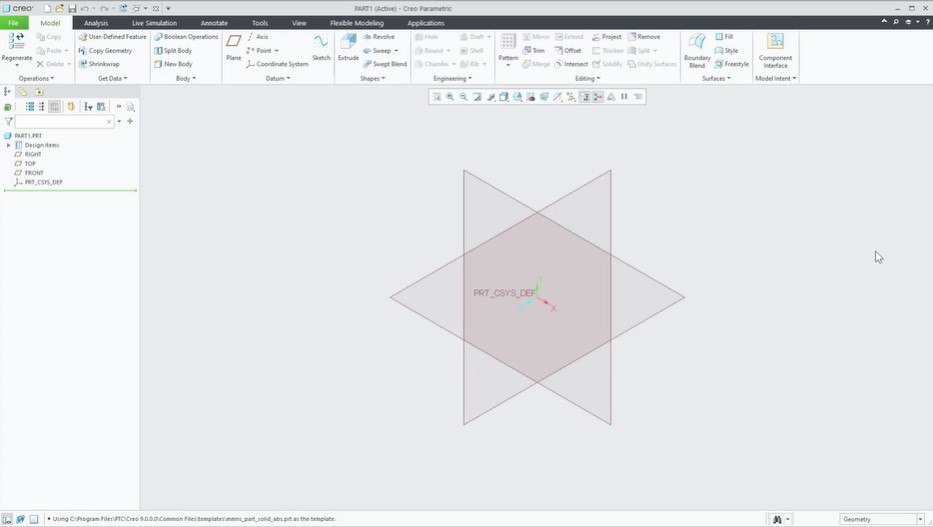Screen dimensions: 933x527
Task: Create a Coordinate System
Action: pyautogui.click(x=277, y=64)
